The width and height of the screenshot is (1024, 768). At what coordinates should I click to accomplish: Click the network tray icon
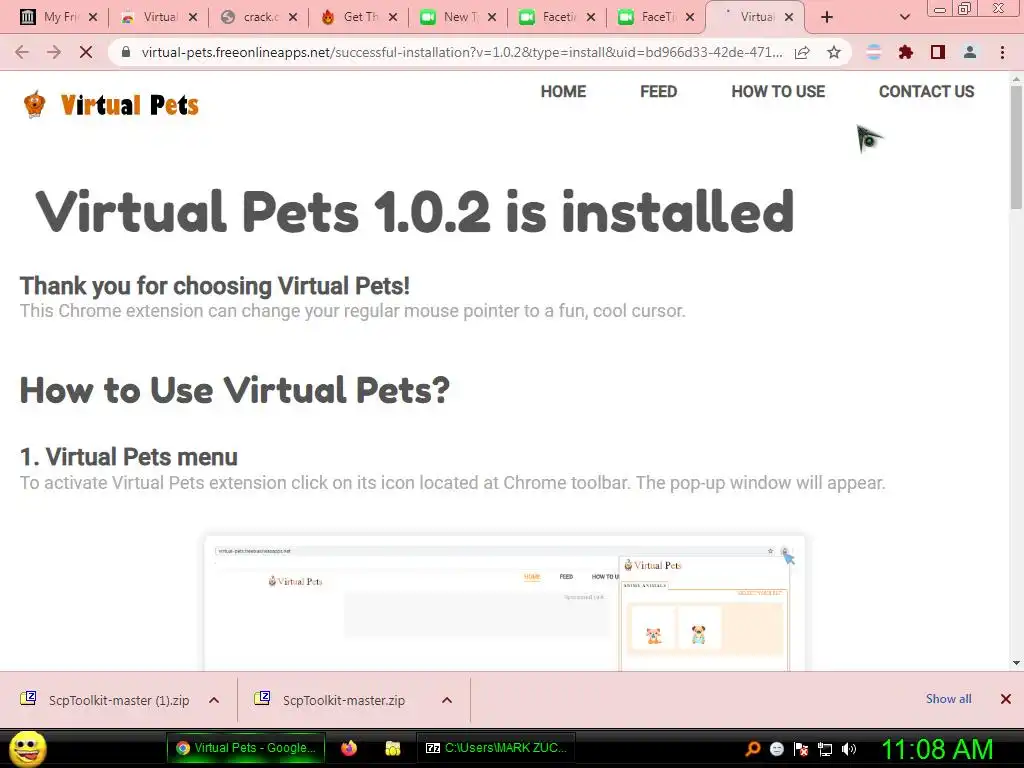click(825, 749)
